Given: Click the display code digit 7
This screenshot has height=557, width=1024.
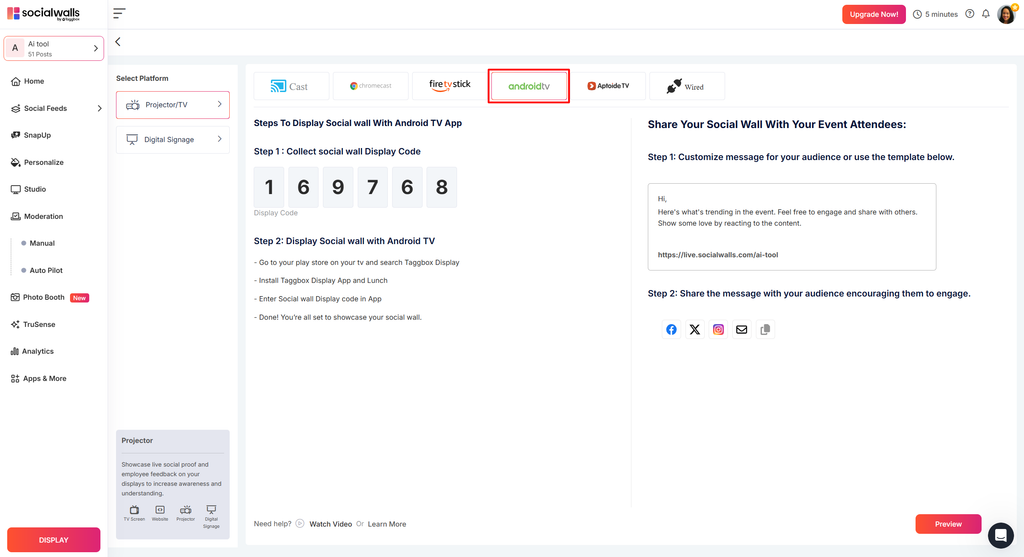Looking at the screenshot, I should (372, 187).
